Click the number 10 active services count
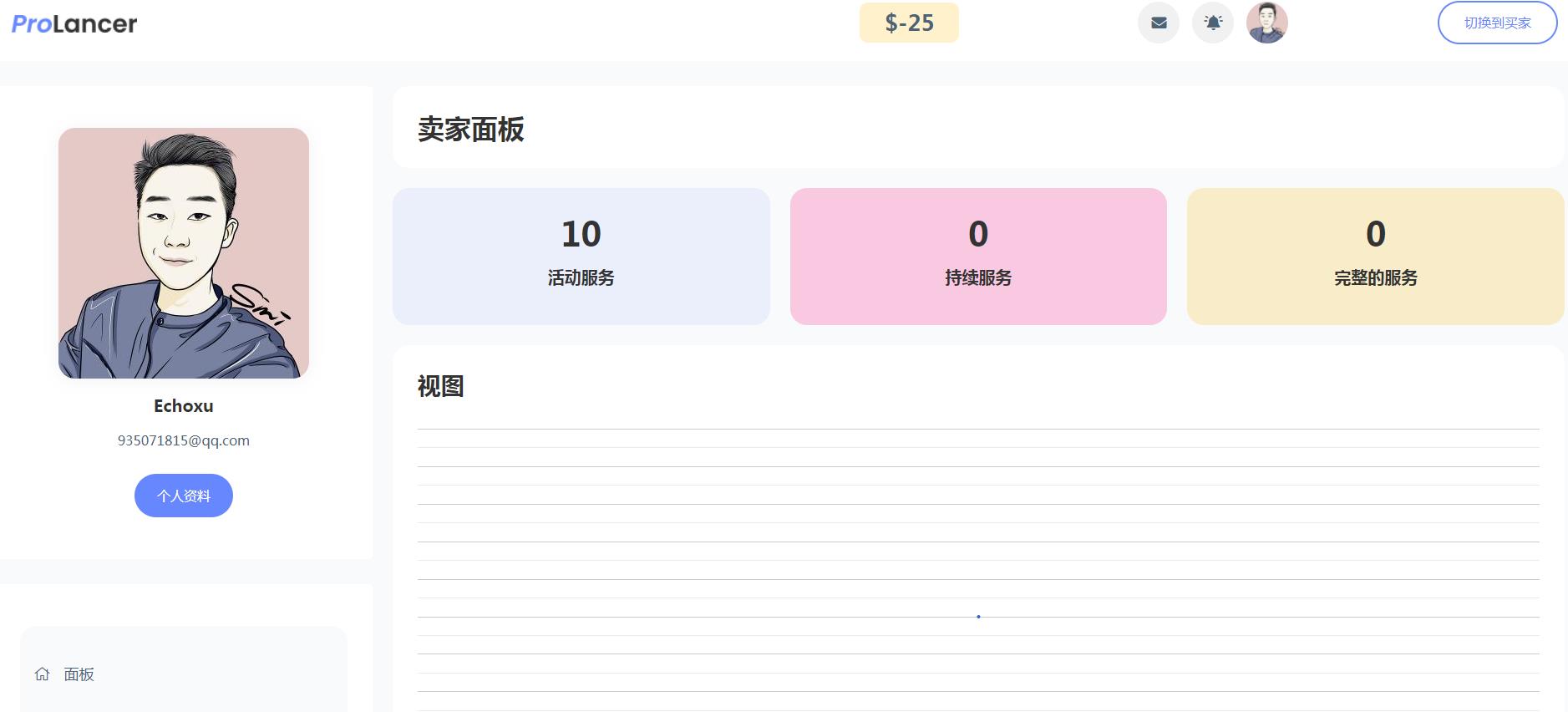 (581, 234)
